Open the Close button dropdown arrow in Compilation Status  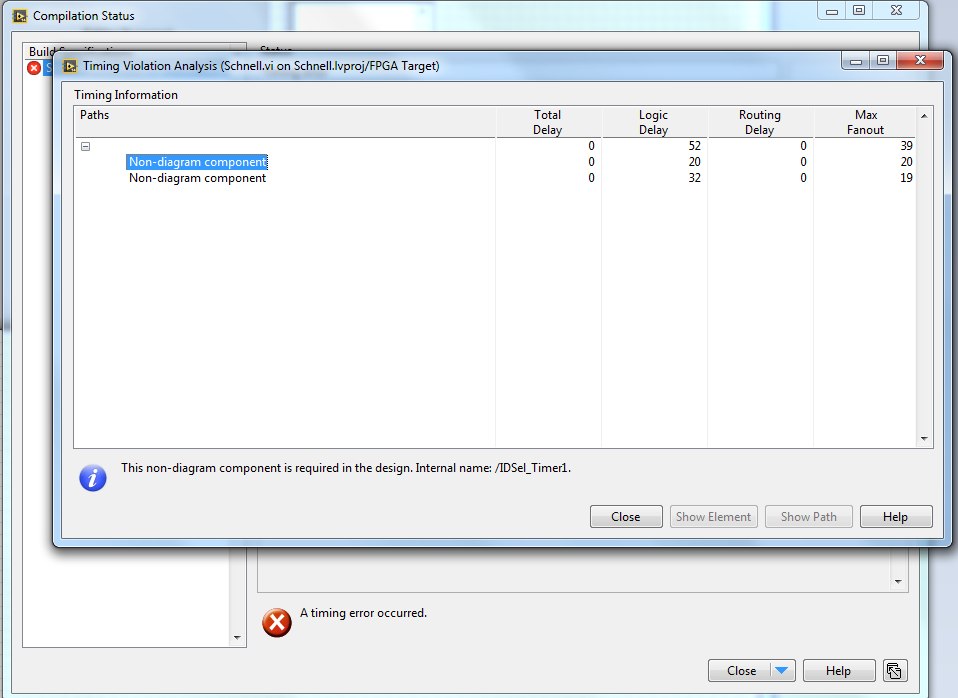(x=781, y=670)
